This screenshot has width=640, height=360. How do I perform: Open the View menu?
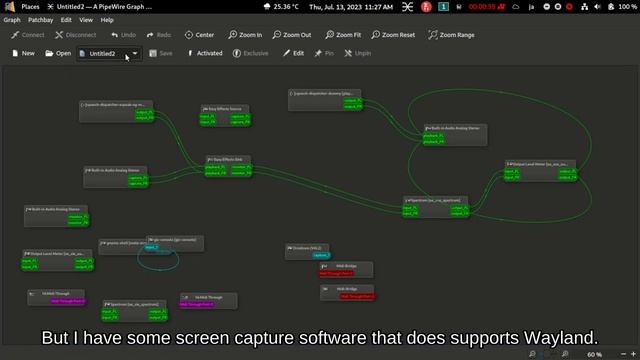click(86, 20)
